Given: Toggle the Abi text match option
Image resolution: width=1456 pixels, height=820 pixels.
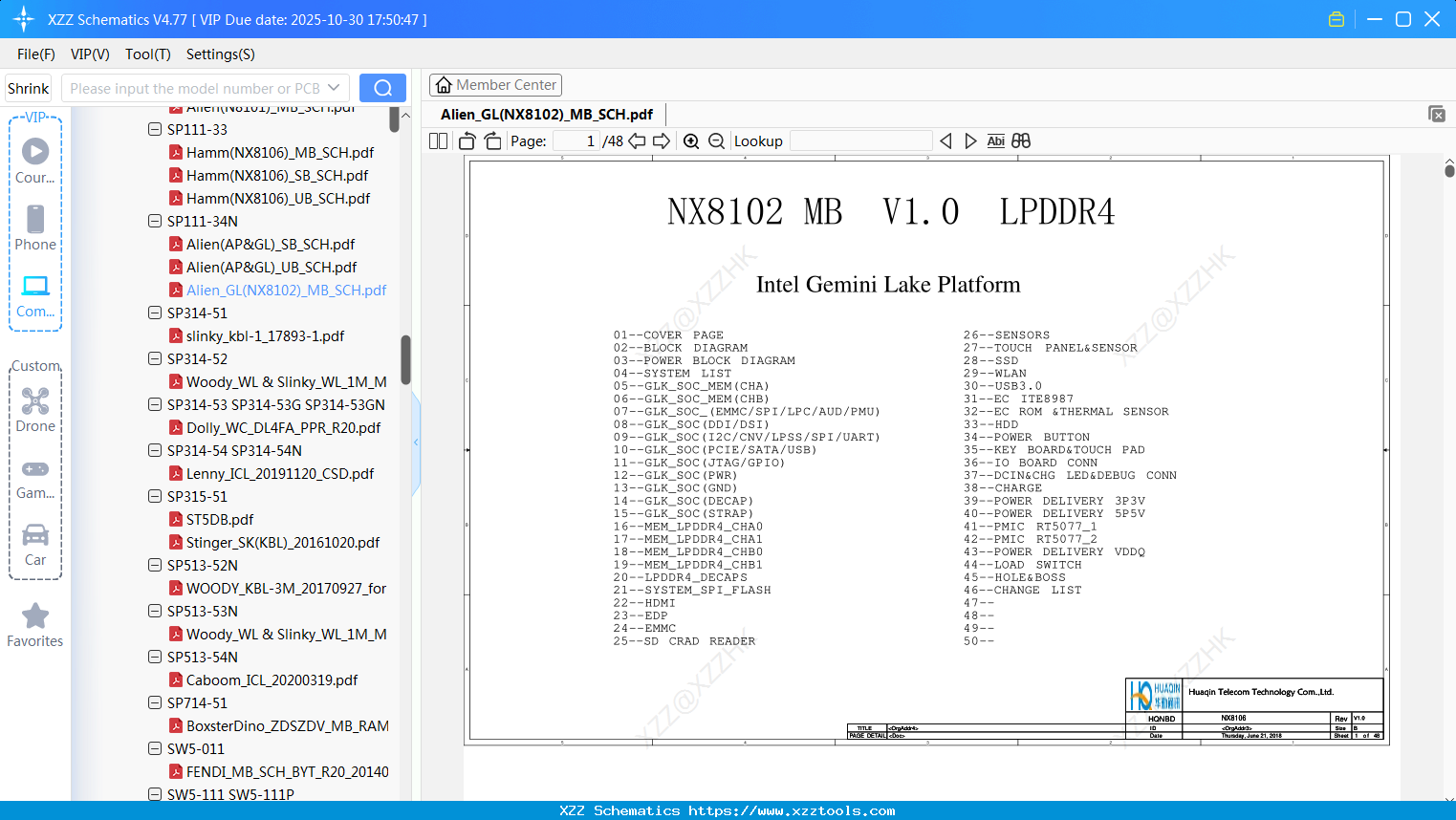Looking at the screenshot, I should (x=996, y=141).
